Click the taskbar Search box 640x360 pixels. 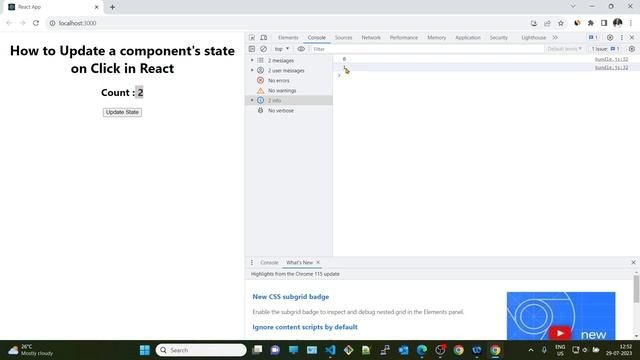[201, 350]
